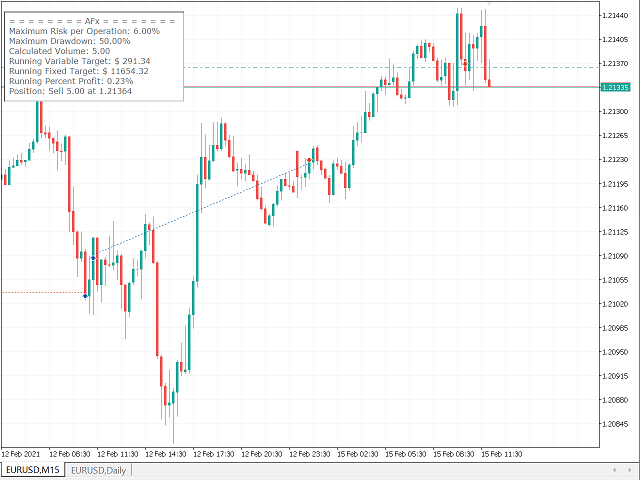Viewport: 640px width, 480px height.
Task: Select the current price label 1.21335
Action: tap(616, 87)
